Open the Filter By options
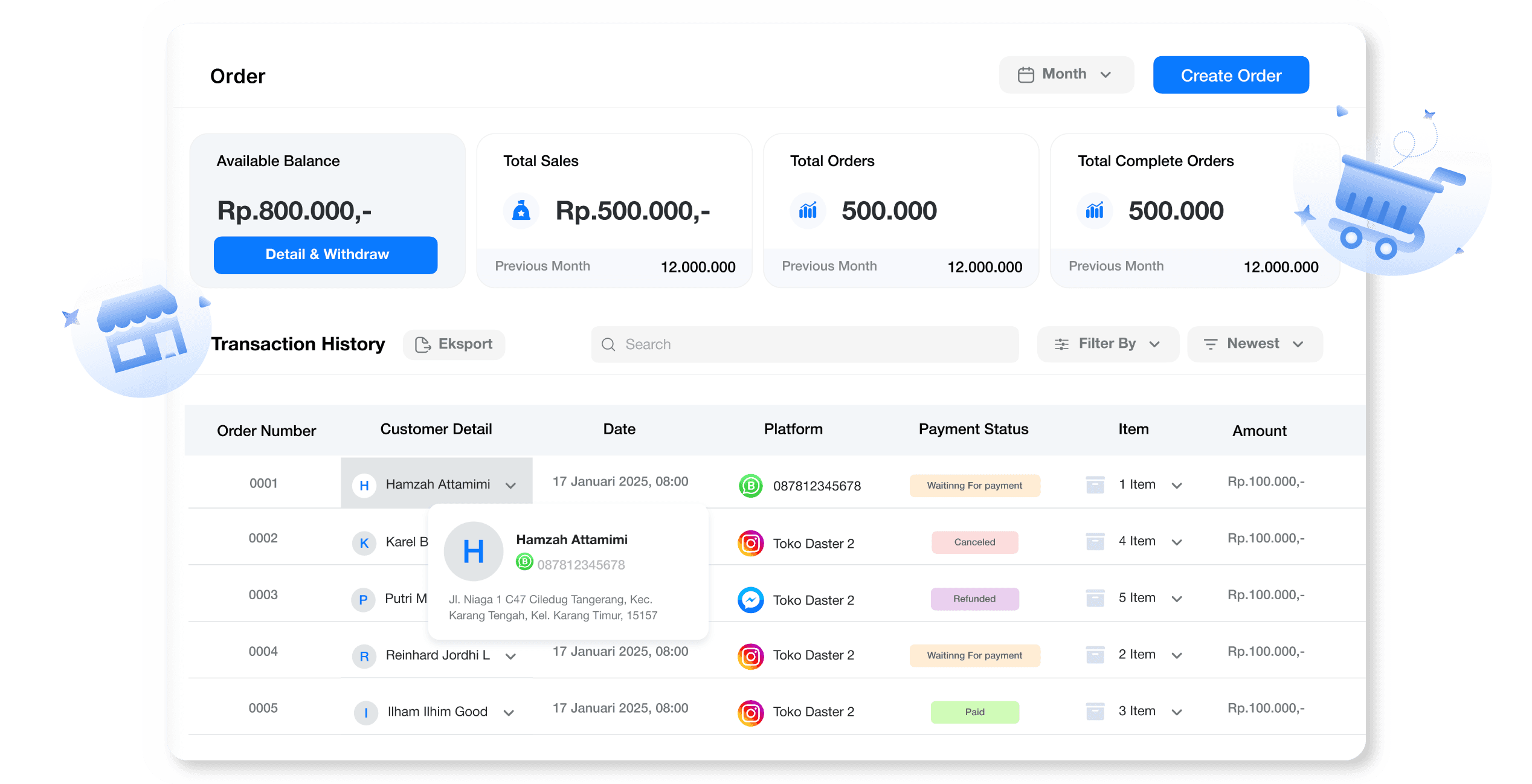Viewport: 1532px width, 784px height. [x=1108, y=343]
